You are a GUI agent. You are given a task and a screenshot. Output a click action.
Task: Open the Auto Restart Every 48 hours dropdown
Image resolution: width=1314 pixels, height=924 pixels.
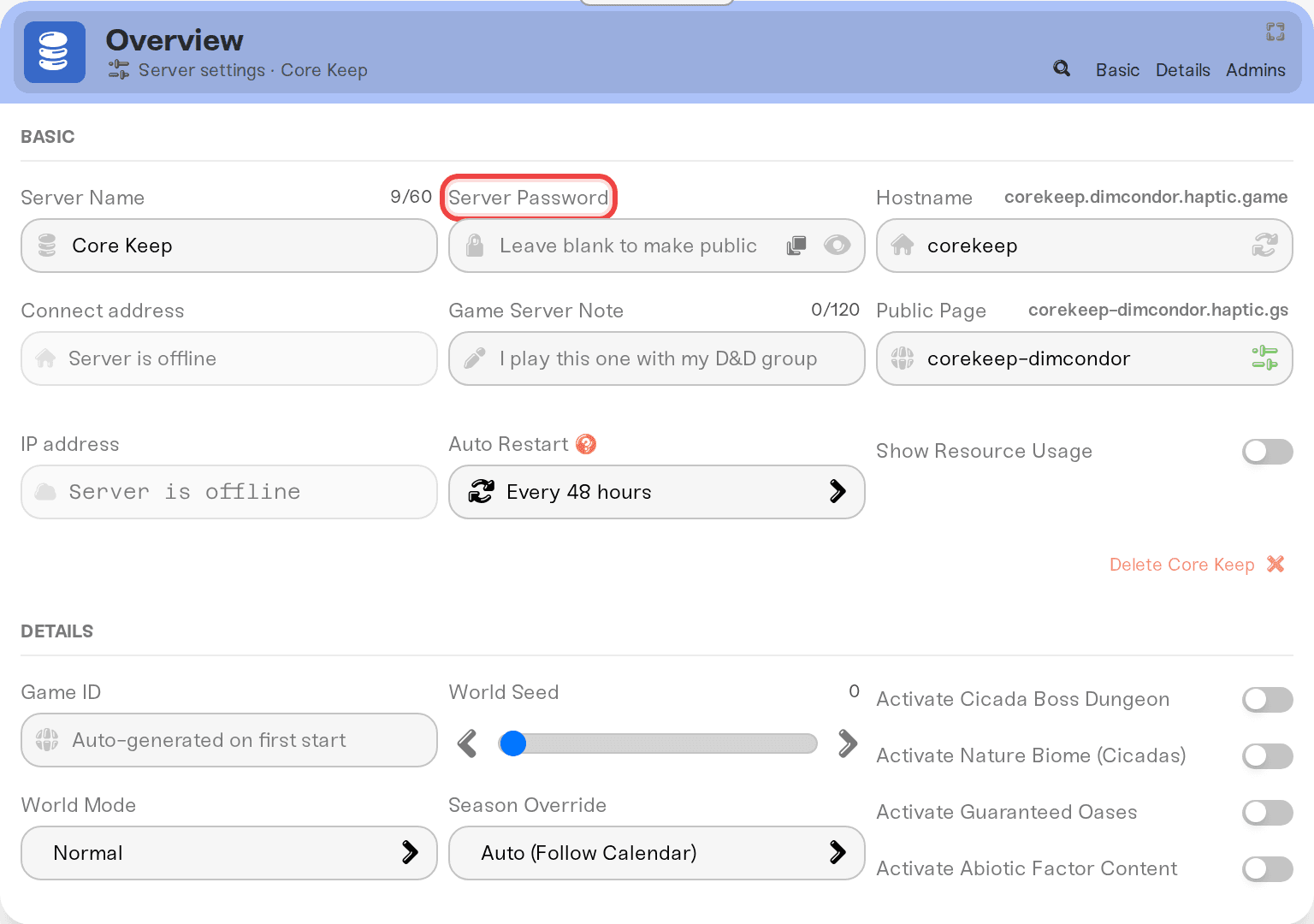657,492
